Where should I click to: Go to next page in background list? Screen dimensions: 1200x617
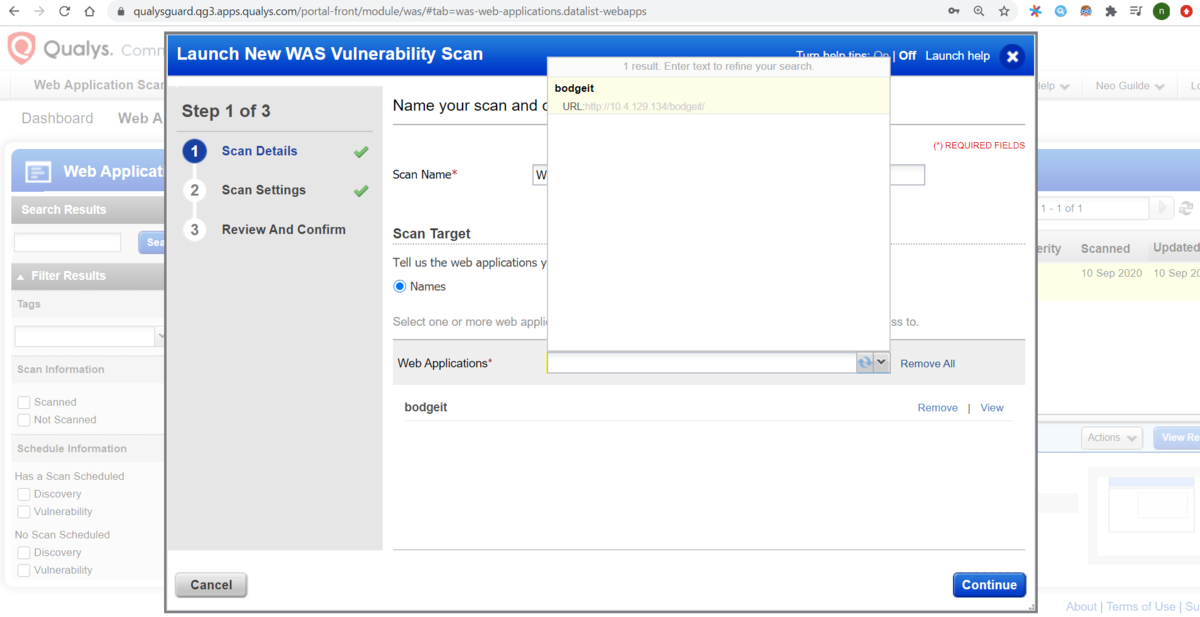pyautogui.click(x=1162, y=208)
